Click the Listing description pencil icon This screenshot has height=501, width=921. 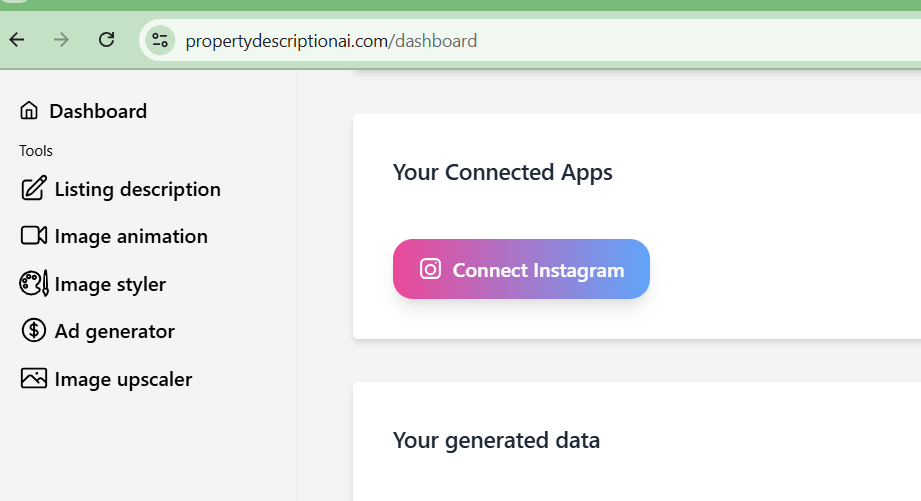(33, 189)
